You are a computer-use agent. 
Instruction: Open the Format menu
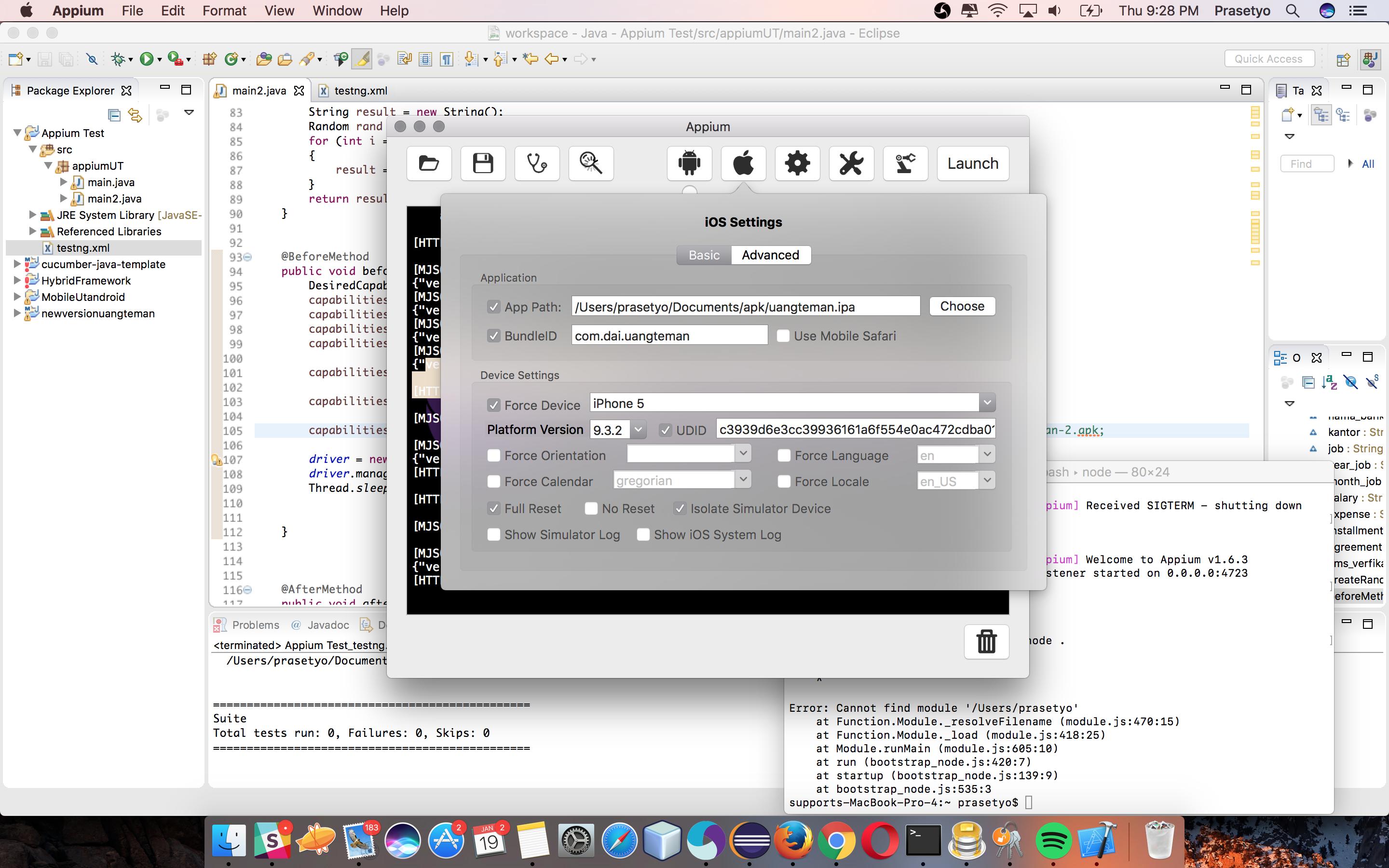(x=224, y=10)
